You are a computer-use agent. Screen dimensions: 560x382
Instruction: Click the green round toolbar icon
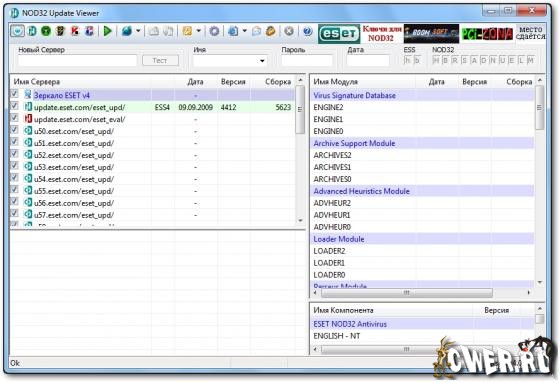click(x=46, y=31)
